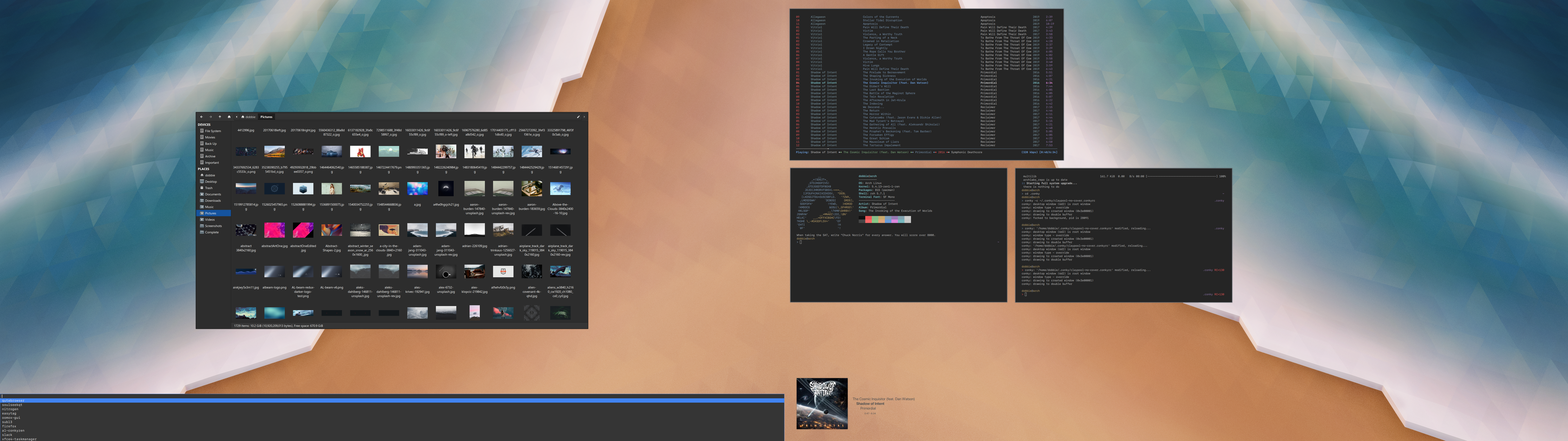Click the pencil edit-path icon
Screen dimensions: 1568x441
(578, 117)
